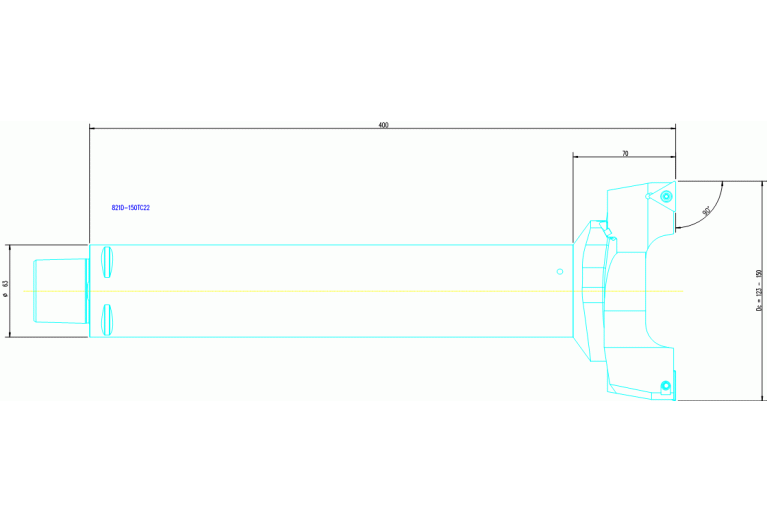This screenshot has width=767, height=523.
Task: Select the 821D-150TC22 blue part label
Action: (x=130, y=208)
